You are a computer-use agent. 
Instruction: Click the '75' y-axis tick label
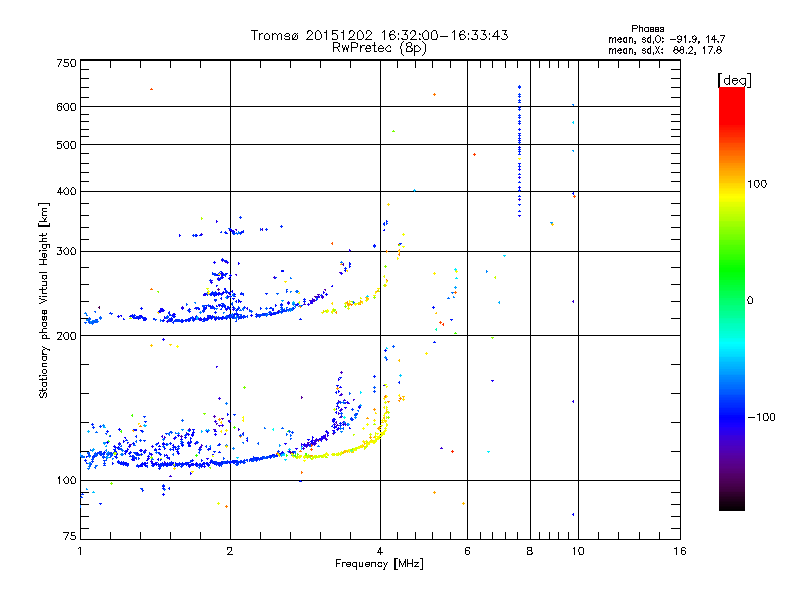pyautogui.click(x=70, y=536)
